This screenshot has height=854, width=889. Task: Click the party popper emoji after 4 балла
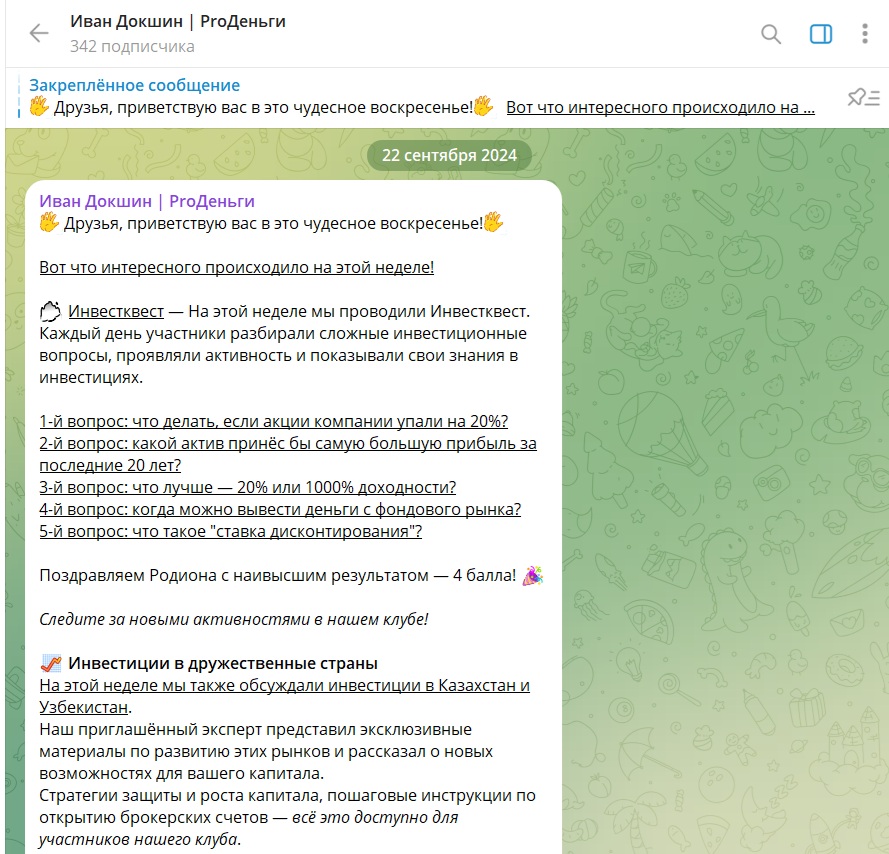pyautogui.click(x=532, y=576)
